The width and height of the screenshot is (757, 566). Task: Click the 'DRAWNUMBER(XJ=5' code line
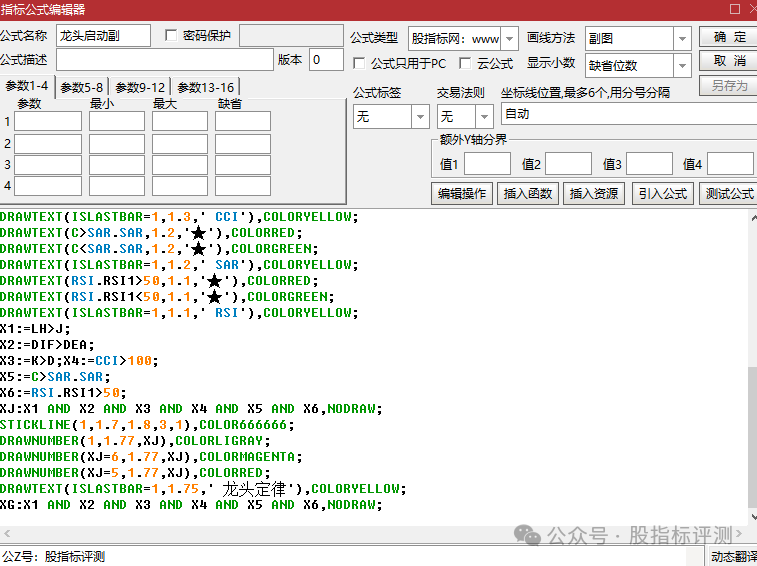[x=135, y=472]
